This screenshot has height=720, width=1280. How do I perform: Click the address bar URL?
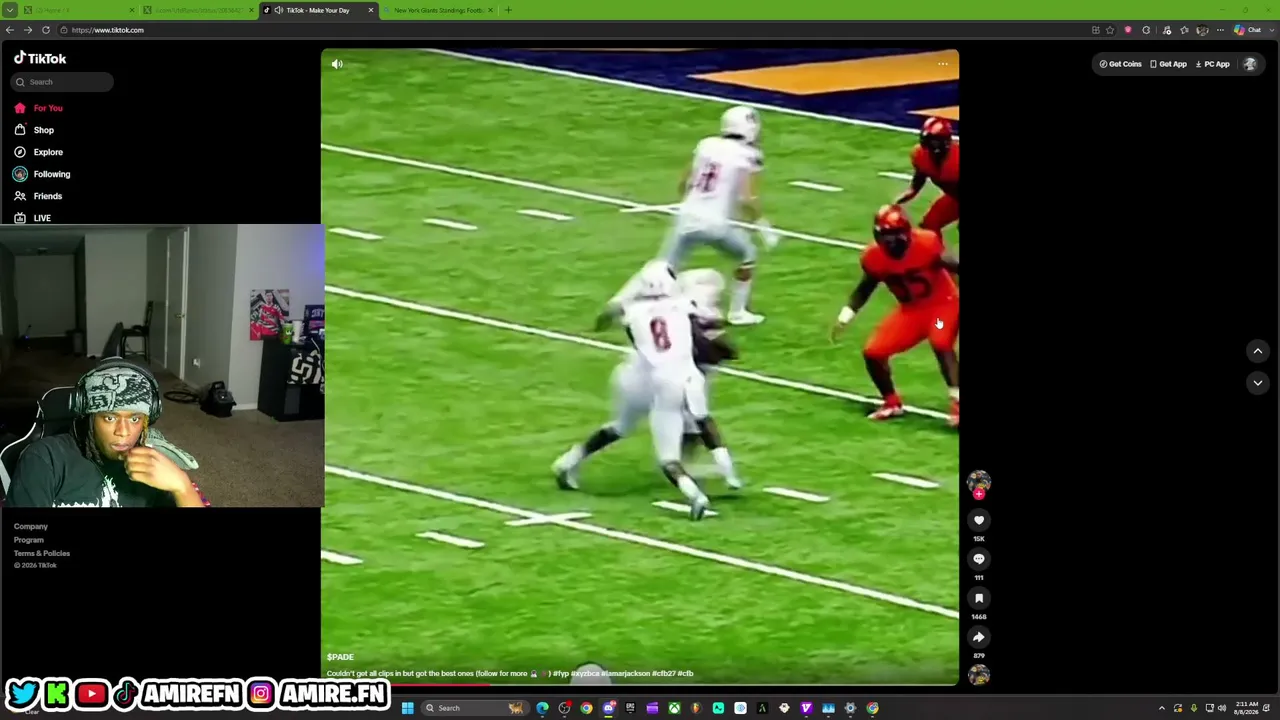(x=107, y=30)
